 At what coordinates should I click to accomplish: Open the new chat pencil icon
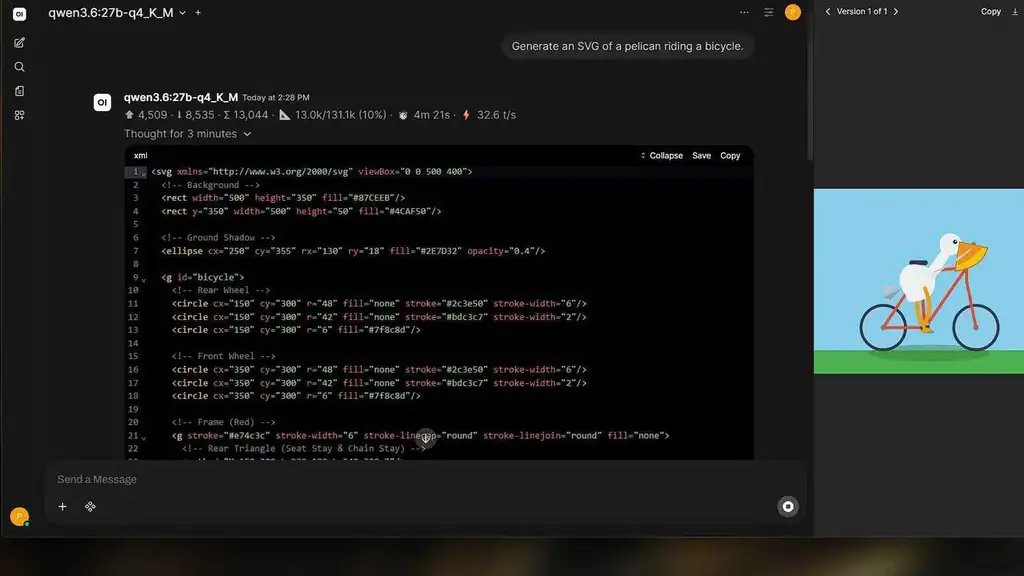20,42
